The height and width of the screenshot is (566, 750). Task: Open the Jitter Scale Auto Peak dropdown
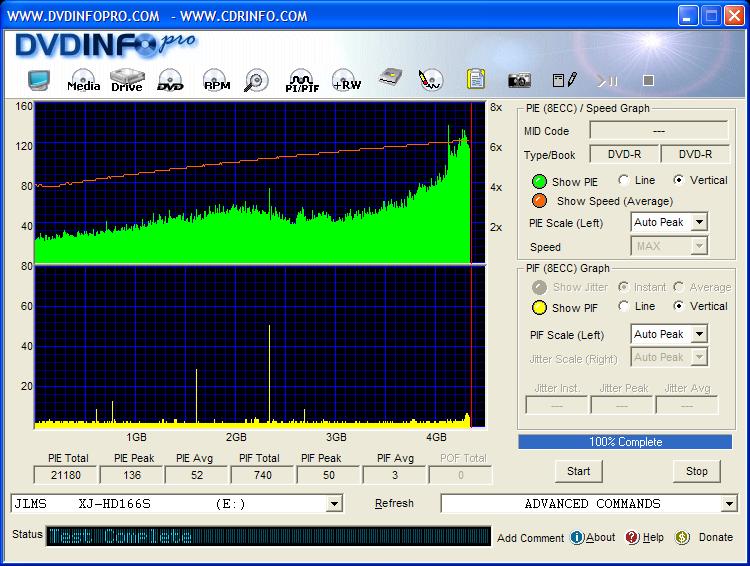point(699,357)
